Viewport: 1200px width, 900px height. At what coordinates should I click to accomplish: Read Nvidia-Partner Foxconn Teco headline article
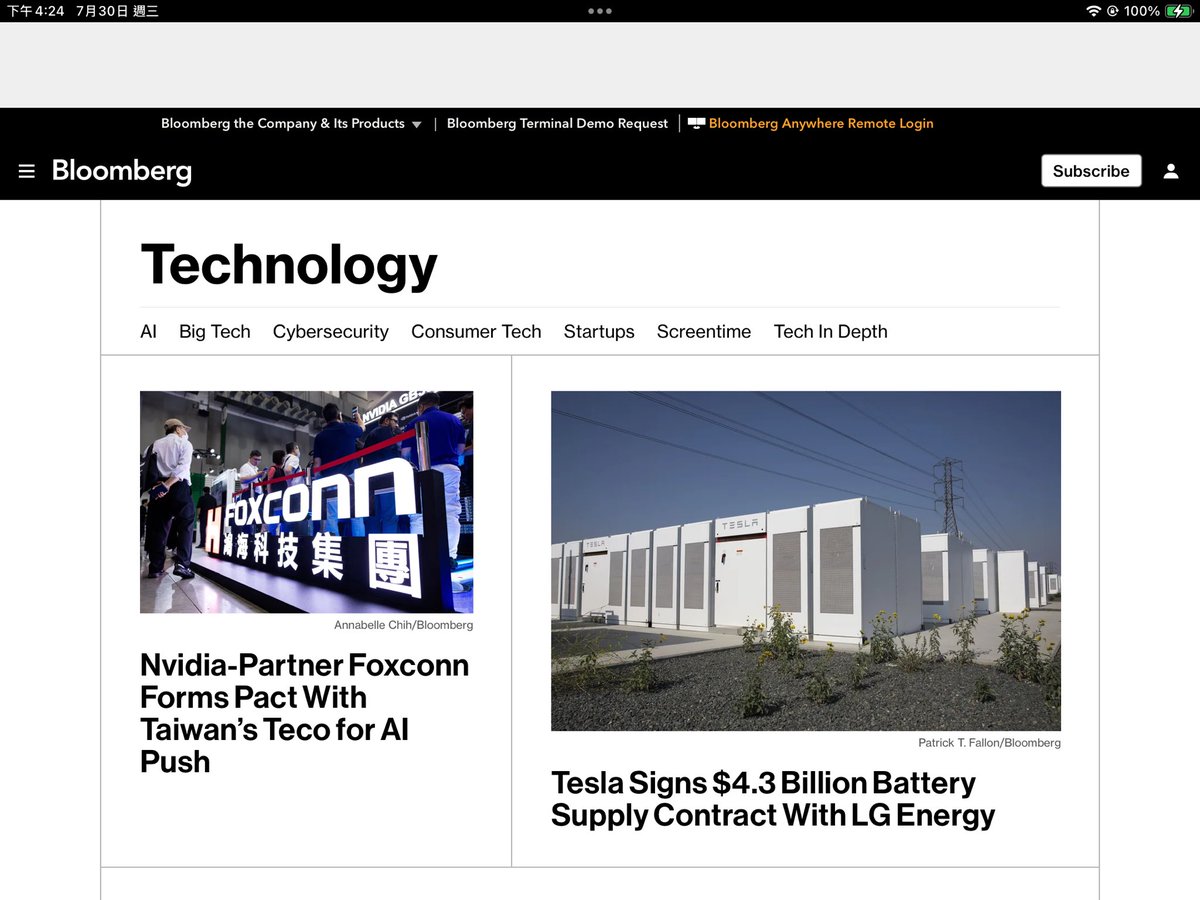(305, 713)
